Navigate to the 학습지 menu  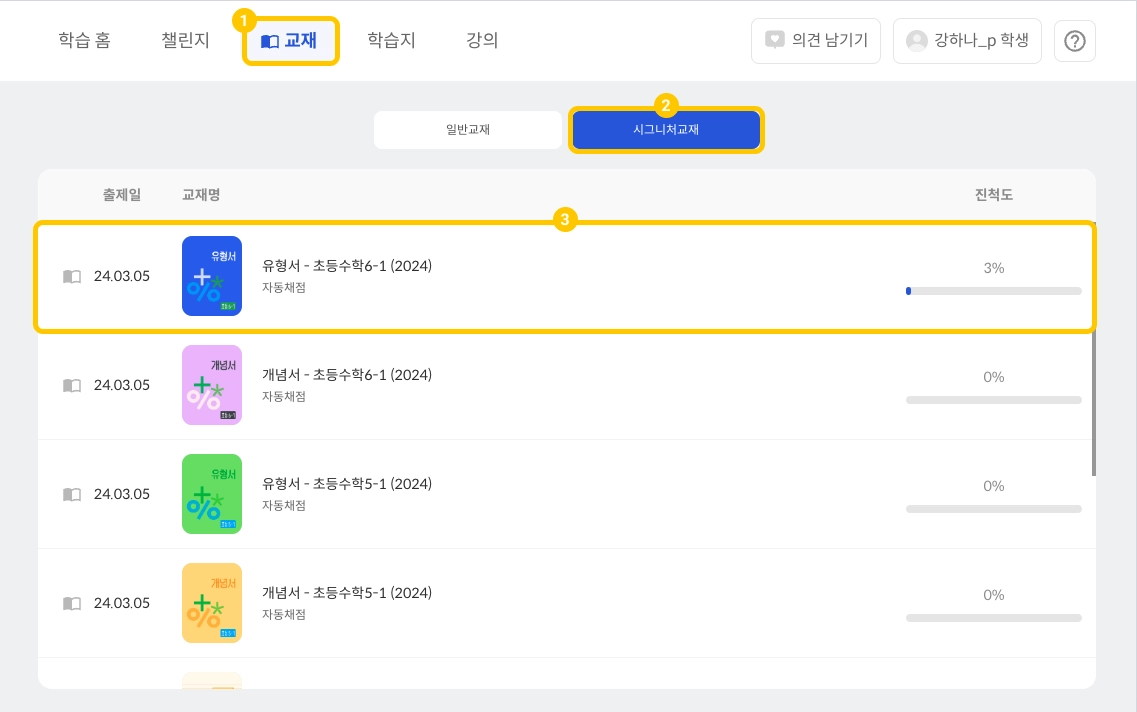pos(391,41)
